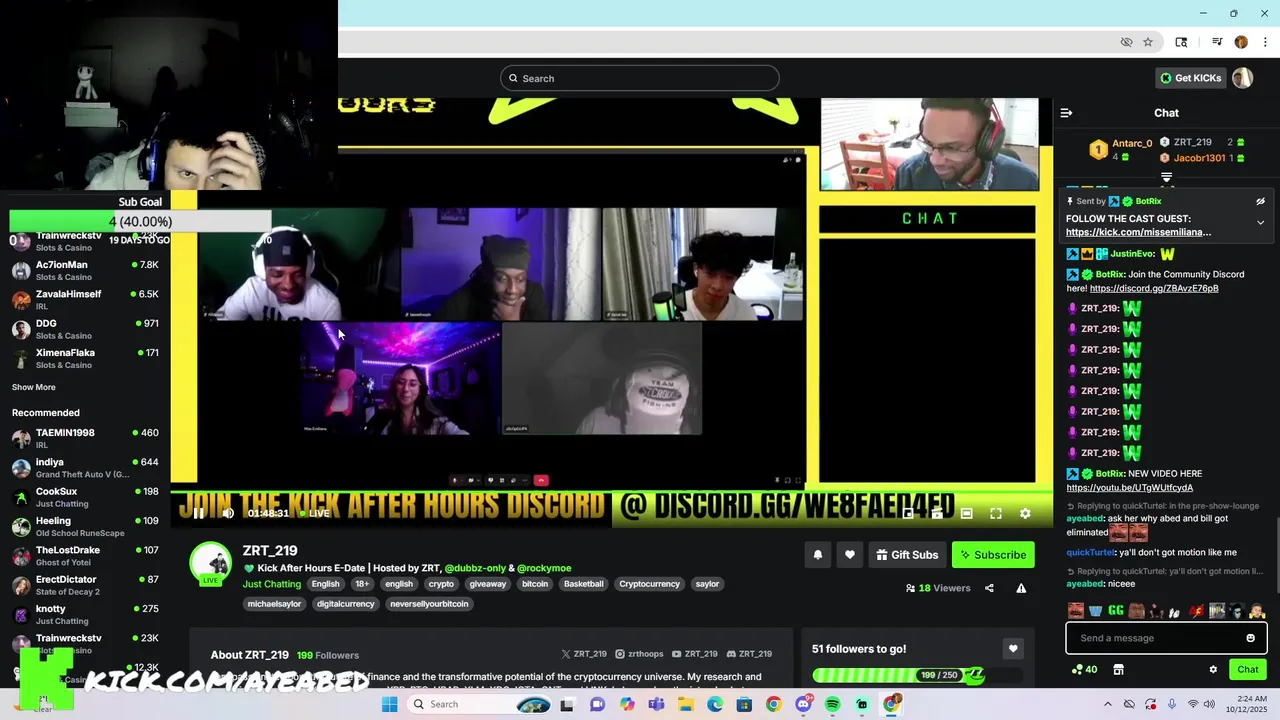Open zrthoops Instagram social link

[x=639, y=654]
